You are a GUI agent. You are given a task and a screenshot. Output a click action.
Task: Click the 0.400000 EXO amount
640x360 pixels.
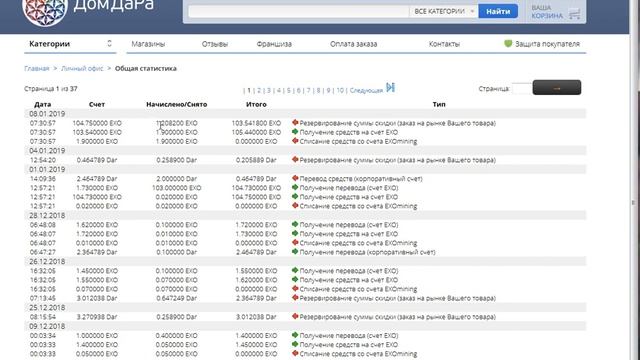click(176, 336)
